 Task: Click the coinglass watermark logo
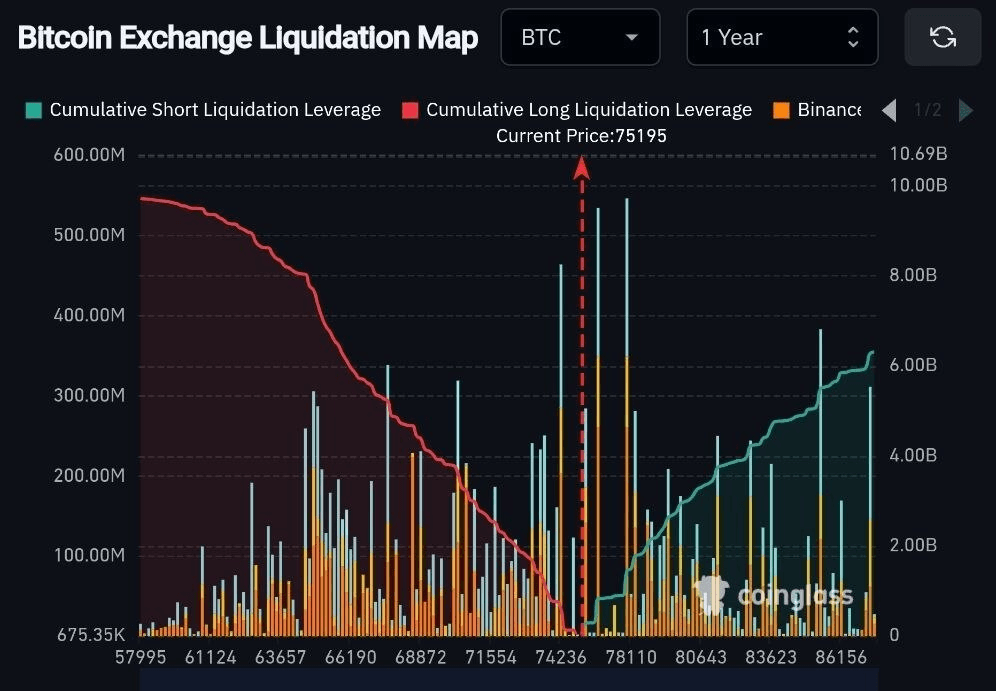pyautogui.click(x=775, y=596)
